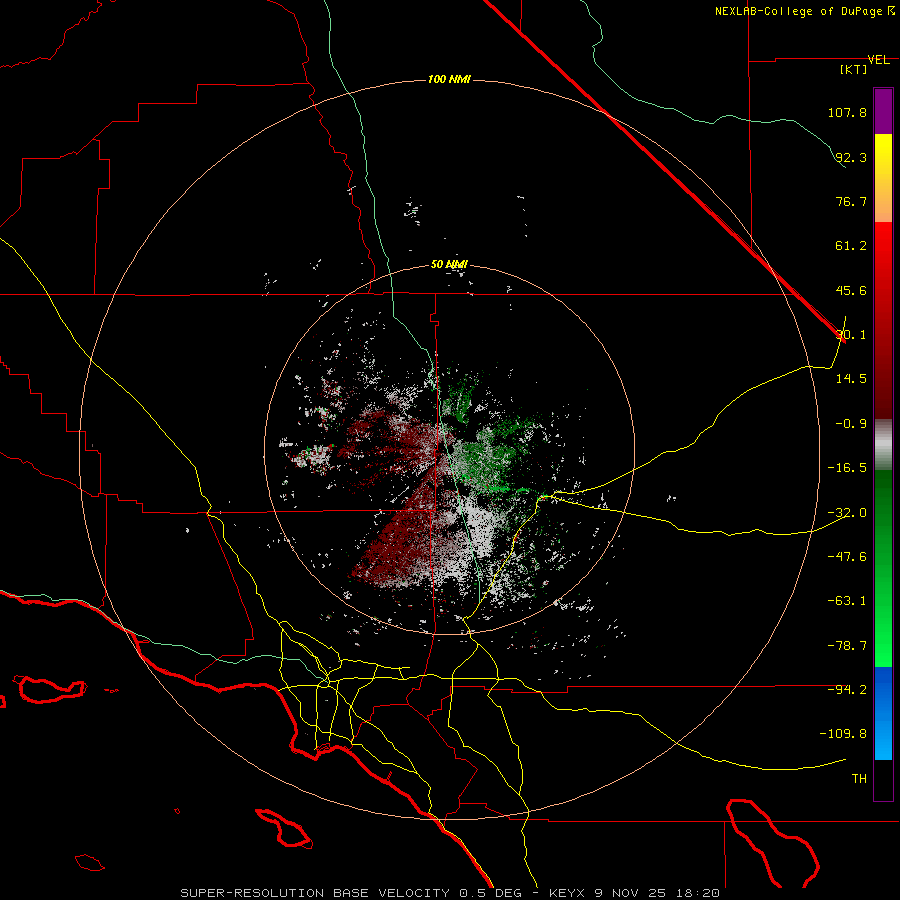Viewport: 900px width, 900px height.
Task: Pick the red segment of the velocity scale
Action: (x=883, y=320)
